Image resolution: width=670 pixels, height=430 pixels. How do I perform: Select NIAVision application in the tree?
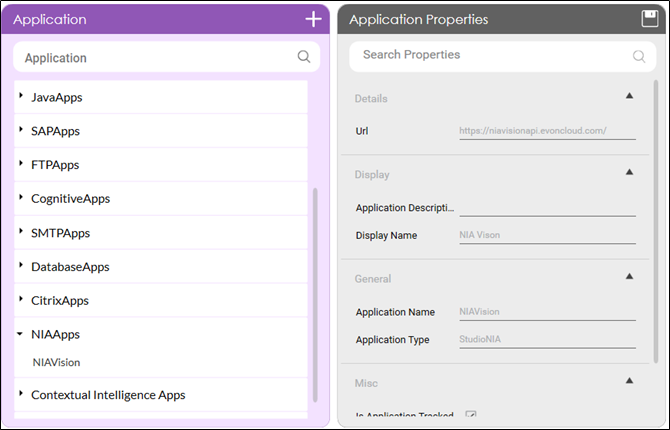coord(56,362)
